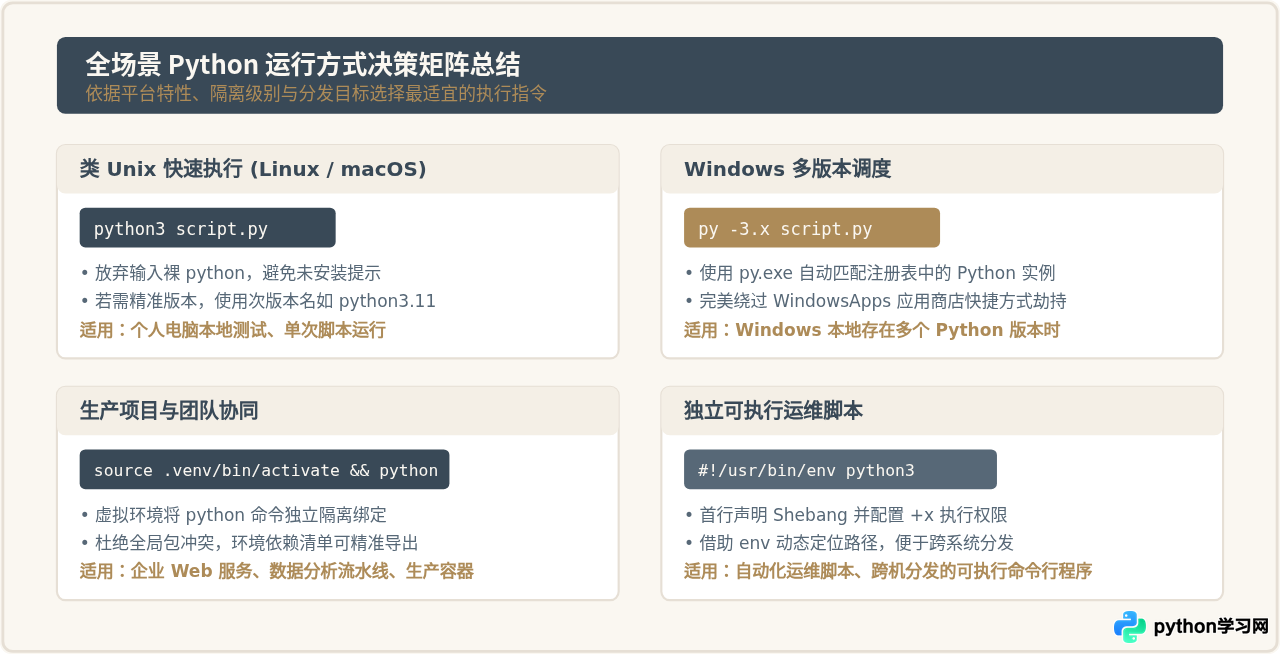
Task: Click the code block '#!/usr/bin/env python3'
Action: (841, 470)
